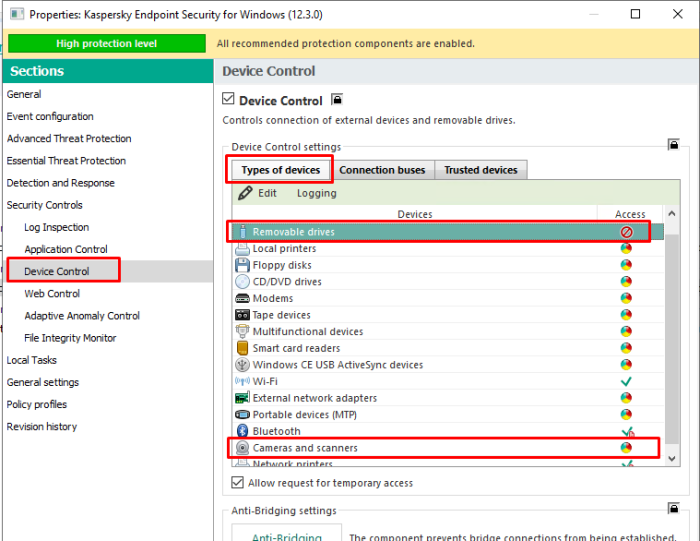700x541 pixels.
Task: Open the Policy profiles section
Action: pyautogui.click(x=37, y=404)
